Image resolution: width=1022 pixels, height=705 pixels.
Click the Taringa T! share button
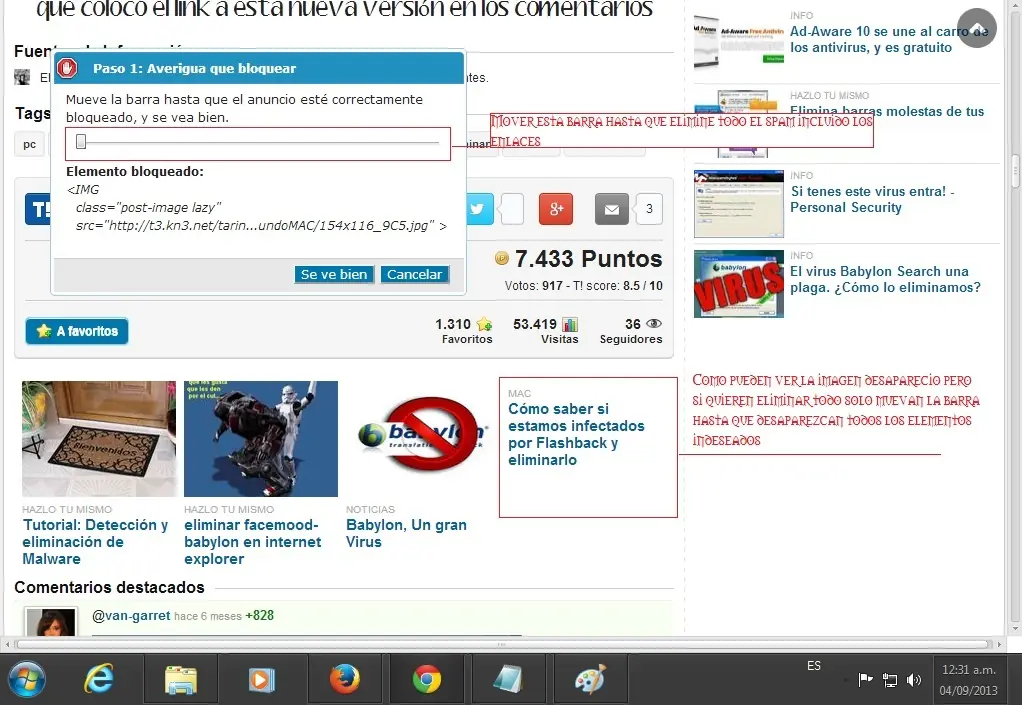(x=38, y=209)
